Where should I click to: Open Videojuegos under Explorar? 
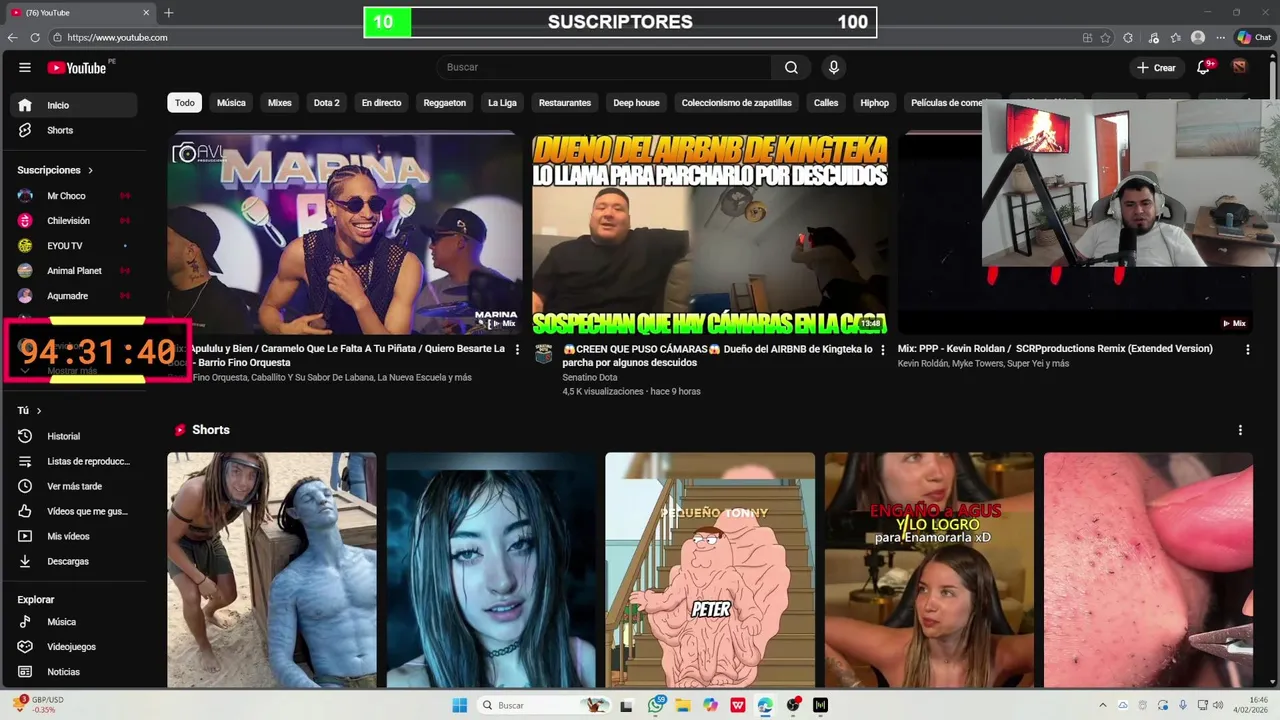click(74, 647)
